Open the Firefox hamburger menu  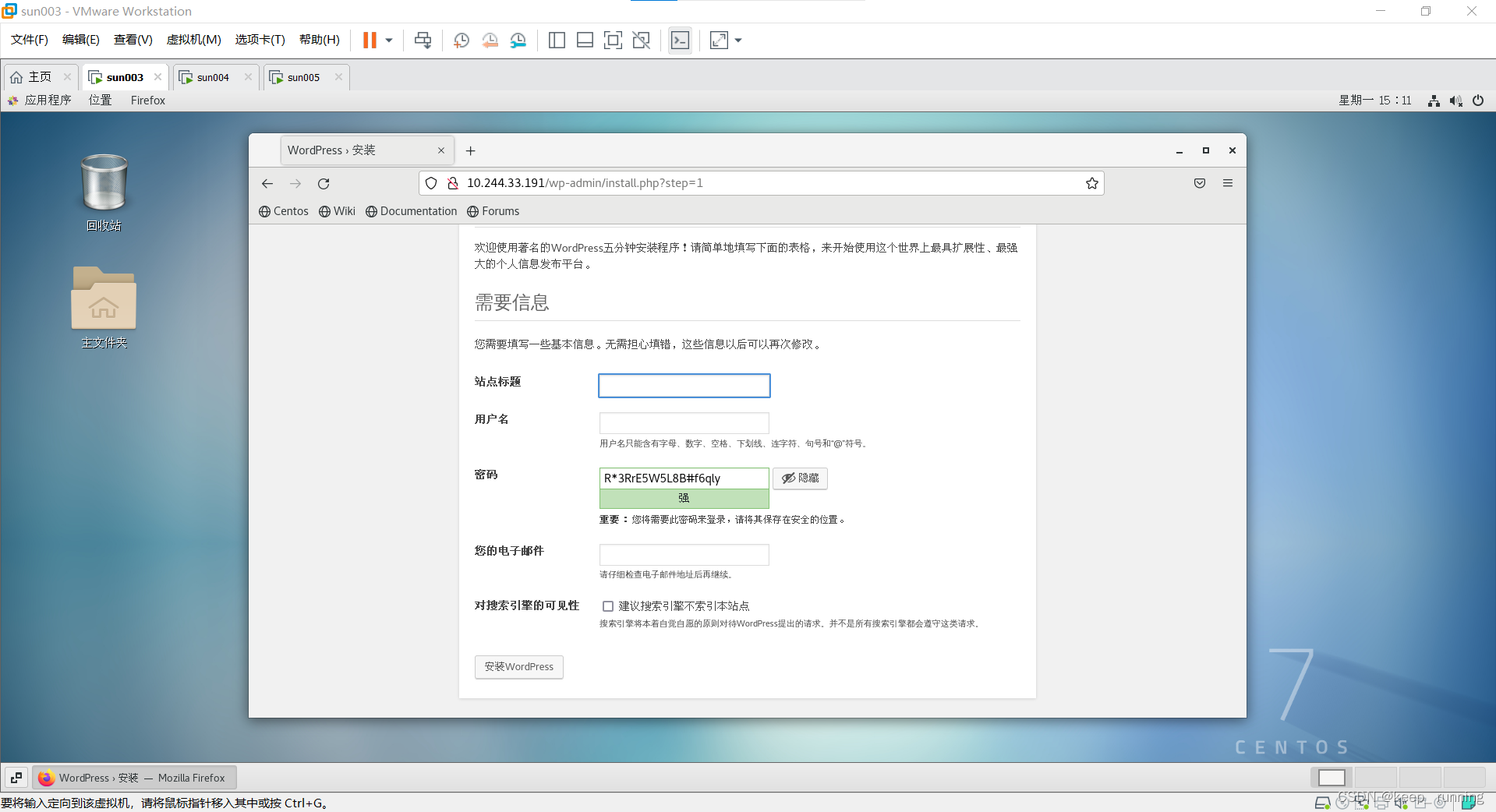[x=1228, y=183]
